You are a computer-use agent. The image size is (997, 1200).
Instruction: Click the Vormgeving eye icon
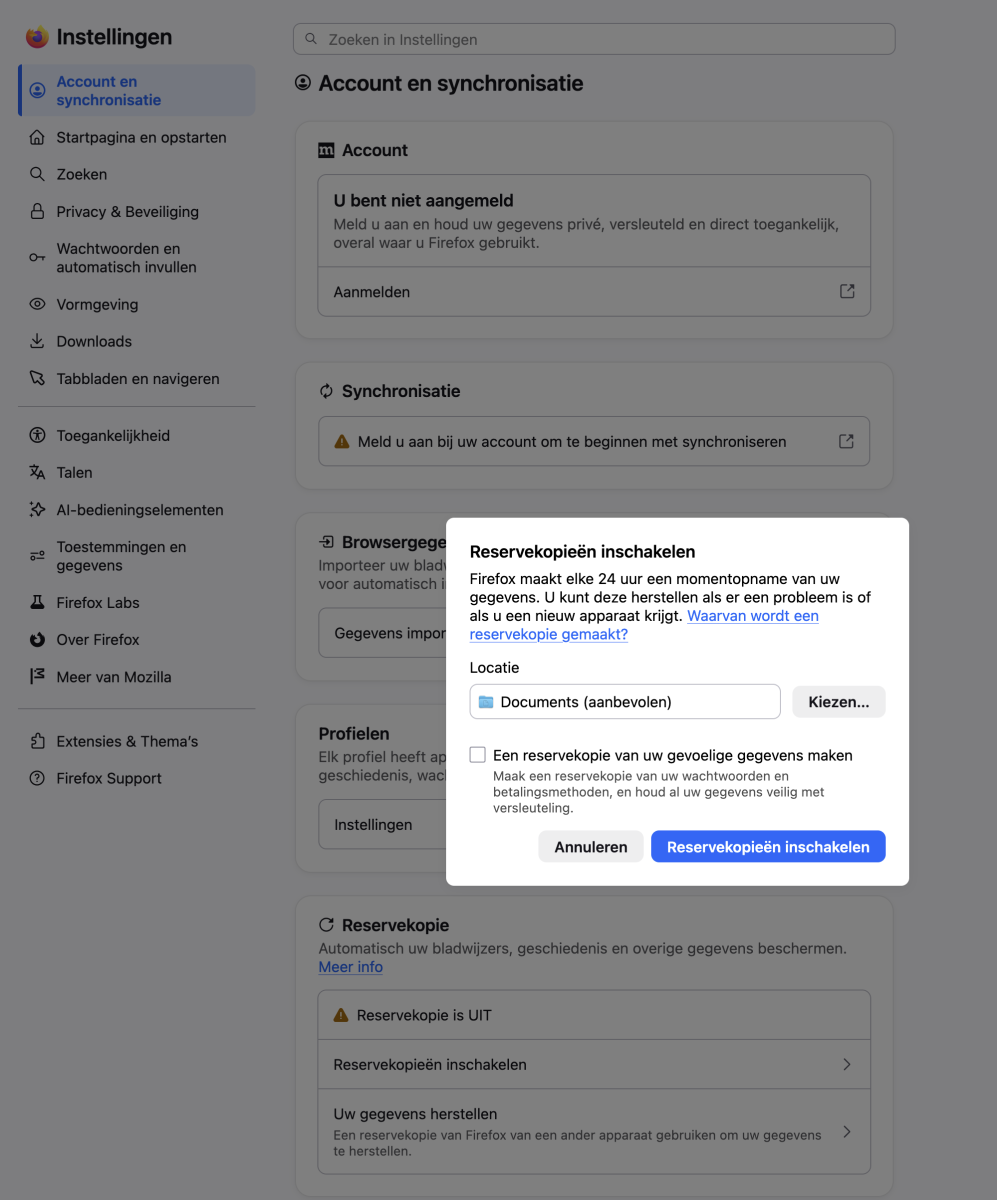(37, 304)
